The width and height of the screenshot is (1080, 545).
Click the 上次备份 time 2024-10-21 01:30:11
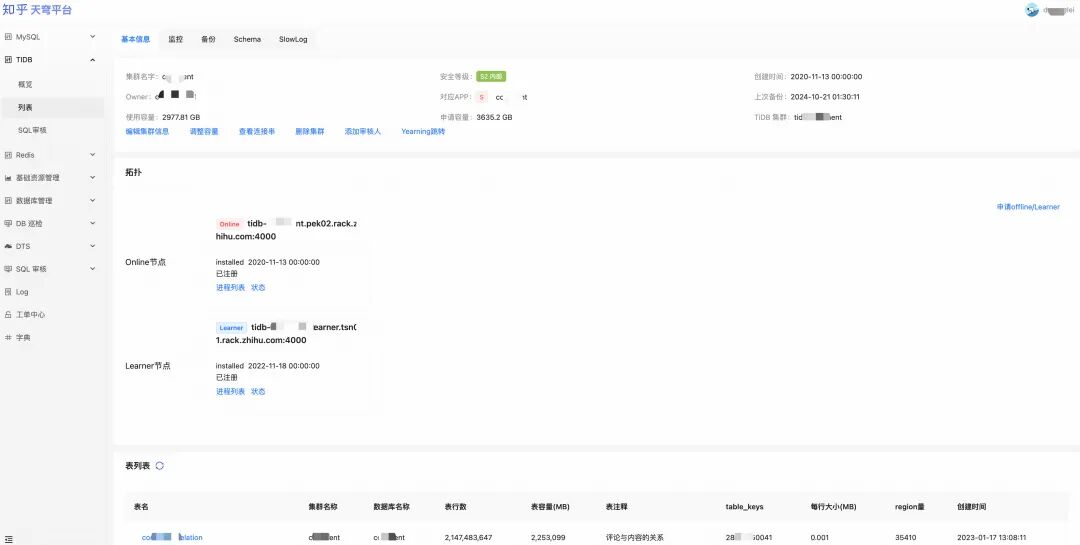[824, 97]
